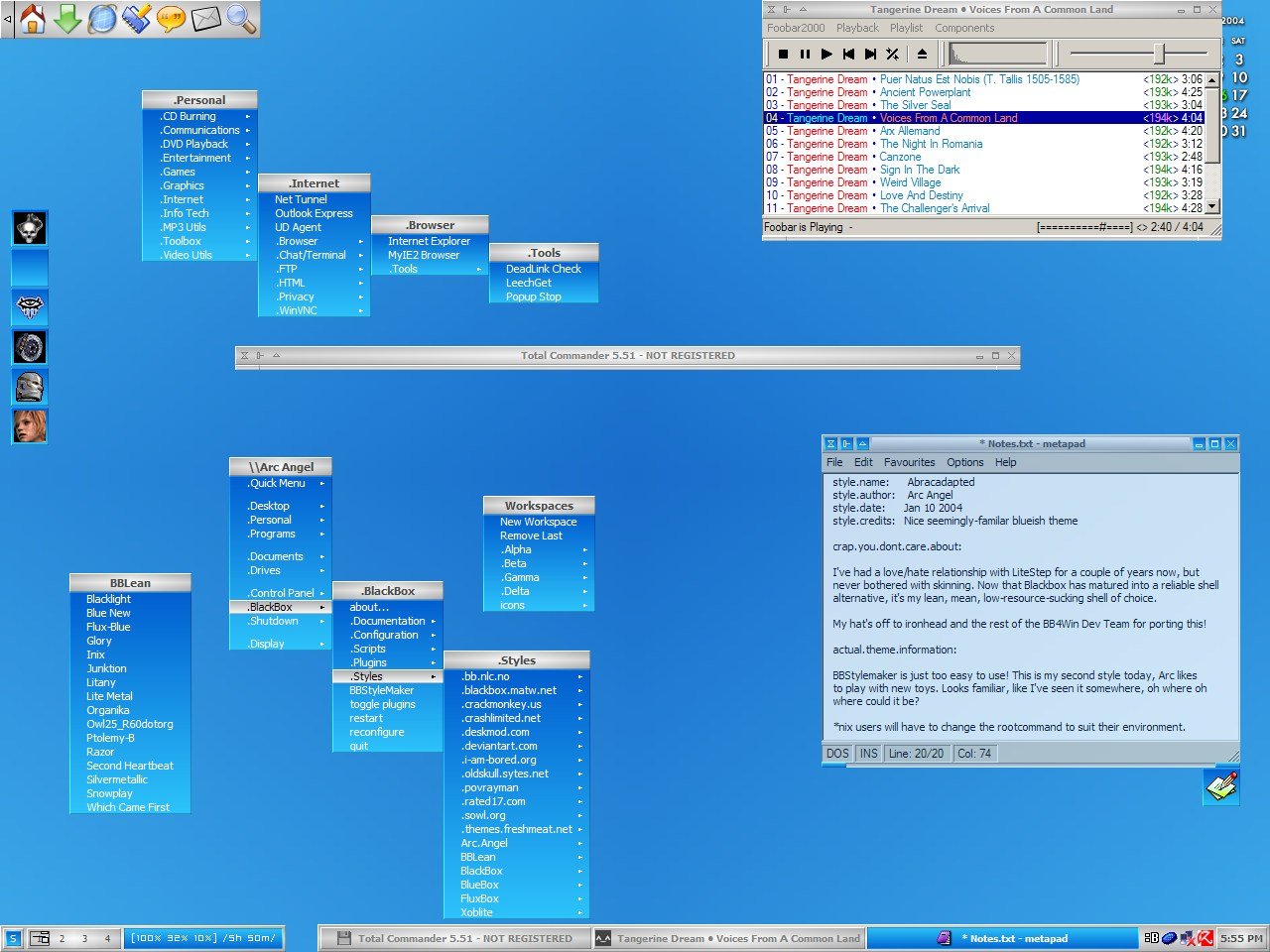Open the orange chat bubble launcher icon

pos(172,18)
